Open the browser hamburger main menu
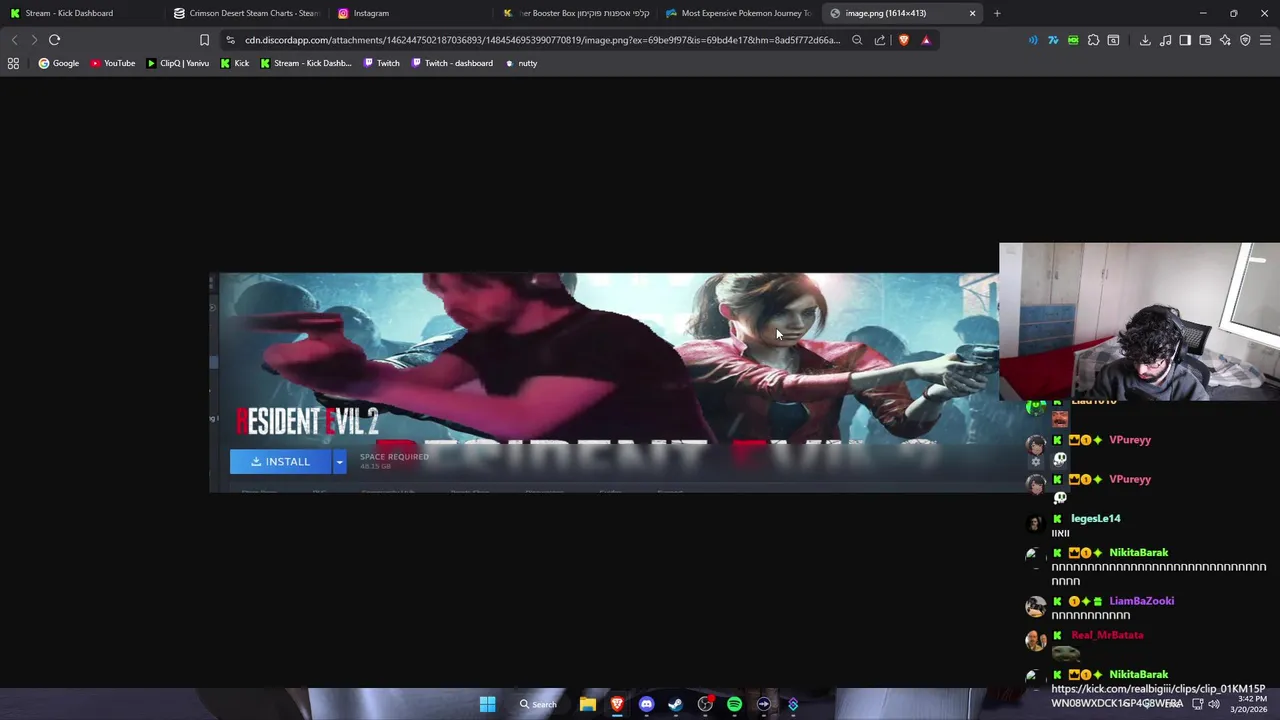Image resolution: width=1280 pixels, height=720 pixels. pyautogui.click(x=1265, y=40)
